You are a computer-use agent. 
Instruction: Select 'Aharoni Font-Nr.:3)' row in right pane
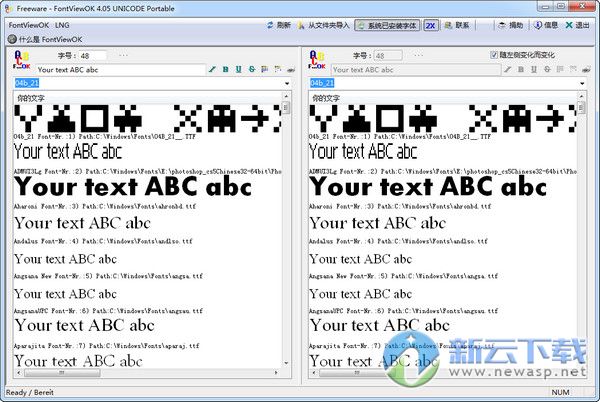[400, 206]
